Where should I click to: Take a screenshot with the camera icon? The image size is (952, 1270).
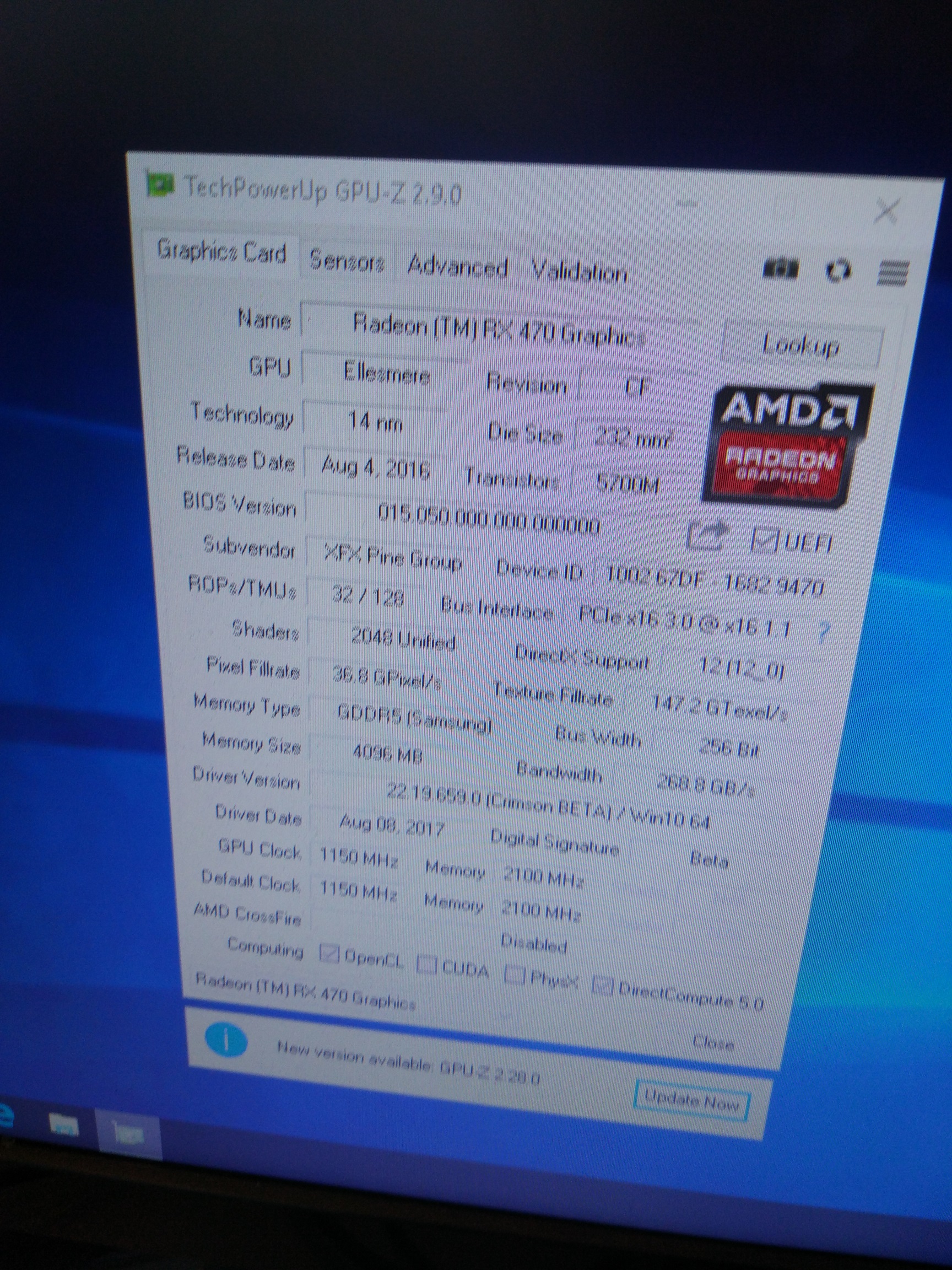[781, 270]
